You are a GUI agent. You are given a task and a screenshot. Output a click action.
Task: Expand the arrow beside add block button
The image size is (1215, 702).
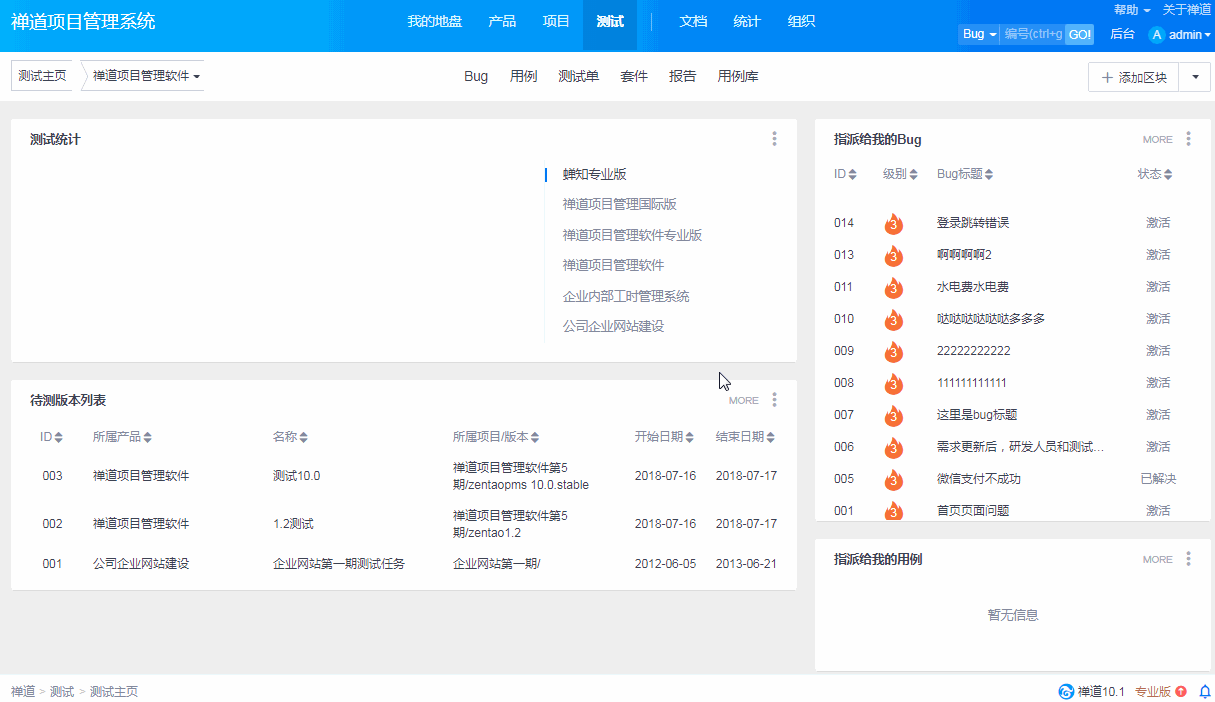click(x=1194, y=77)
